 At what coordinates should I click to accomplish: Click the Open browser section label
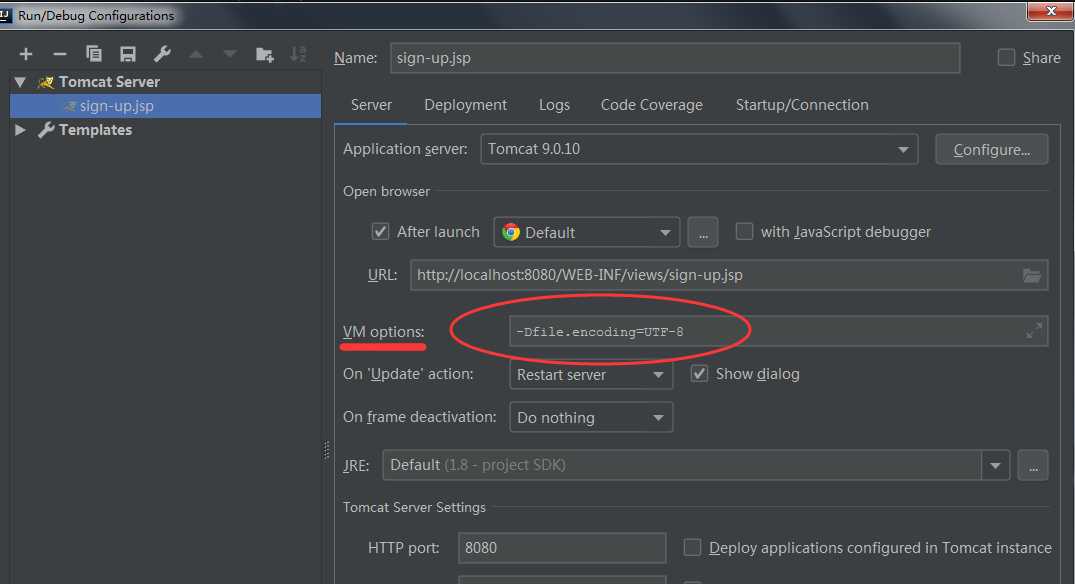387,191
